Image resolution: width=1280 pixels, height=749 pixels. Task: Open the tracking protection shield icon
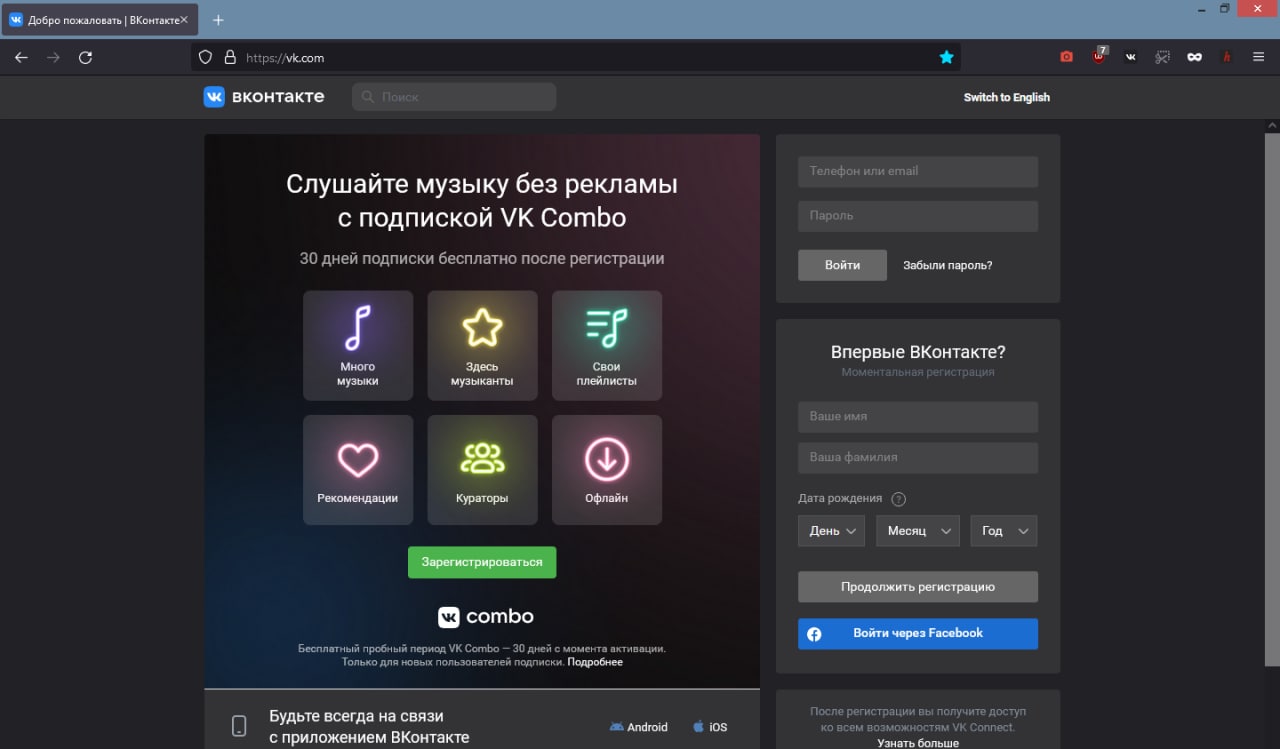pyautogui.click(x=206, y=58)
